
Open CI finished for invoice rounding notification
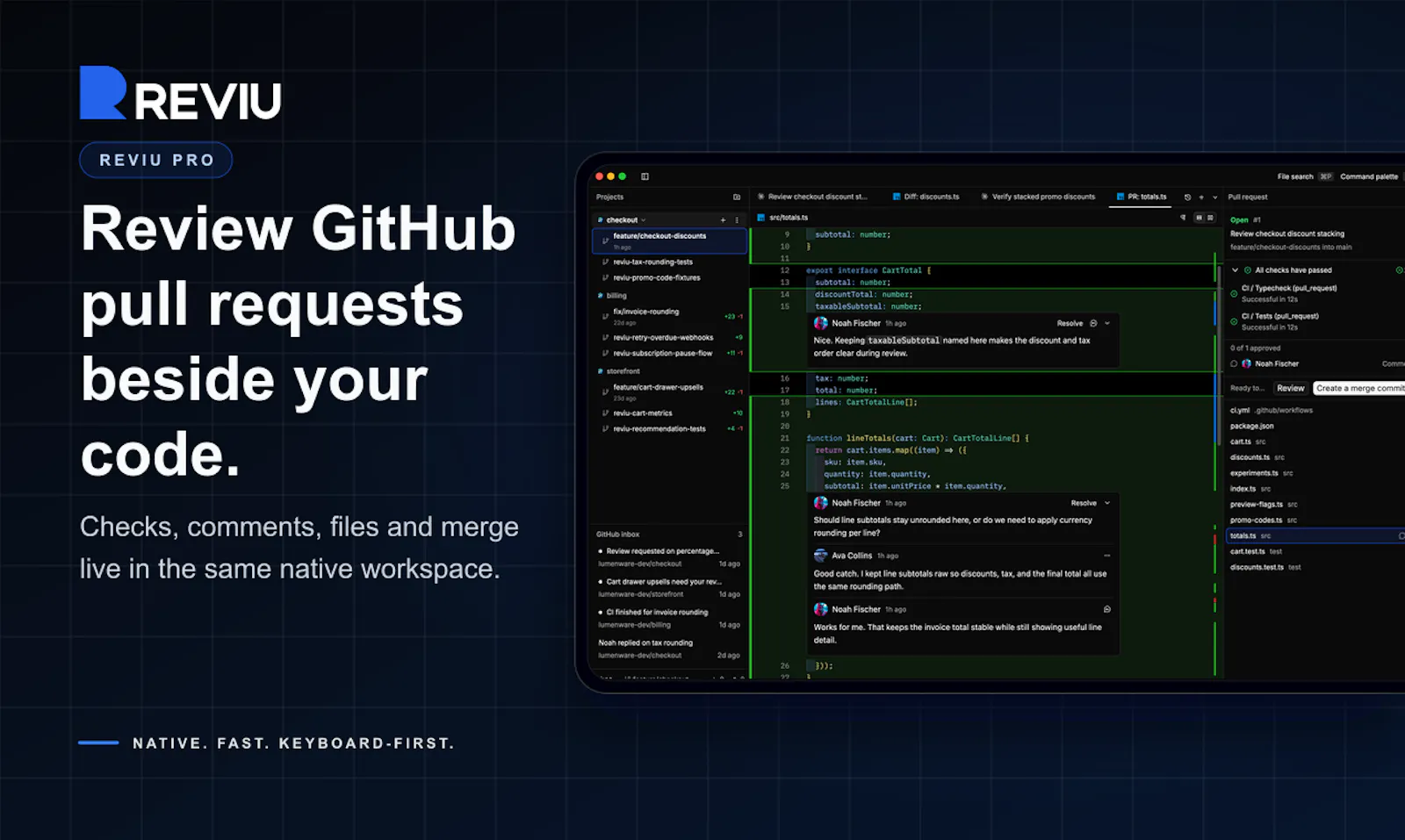pyautogui.click(x=669, y=618)
